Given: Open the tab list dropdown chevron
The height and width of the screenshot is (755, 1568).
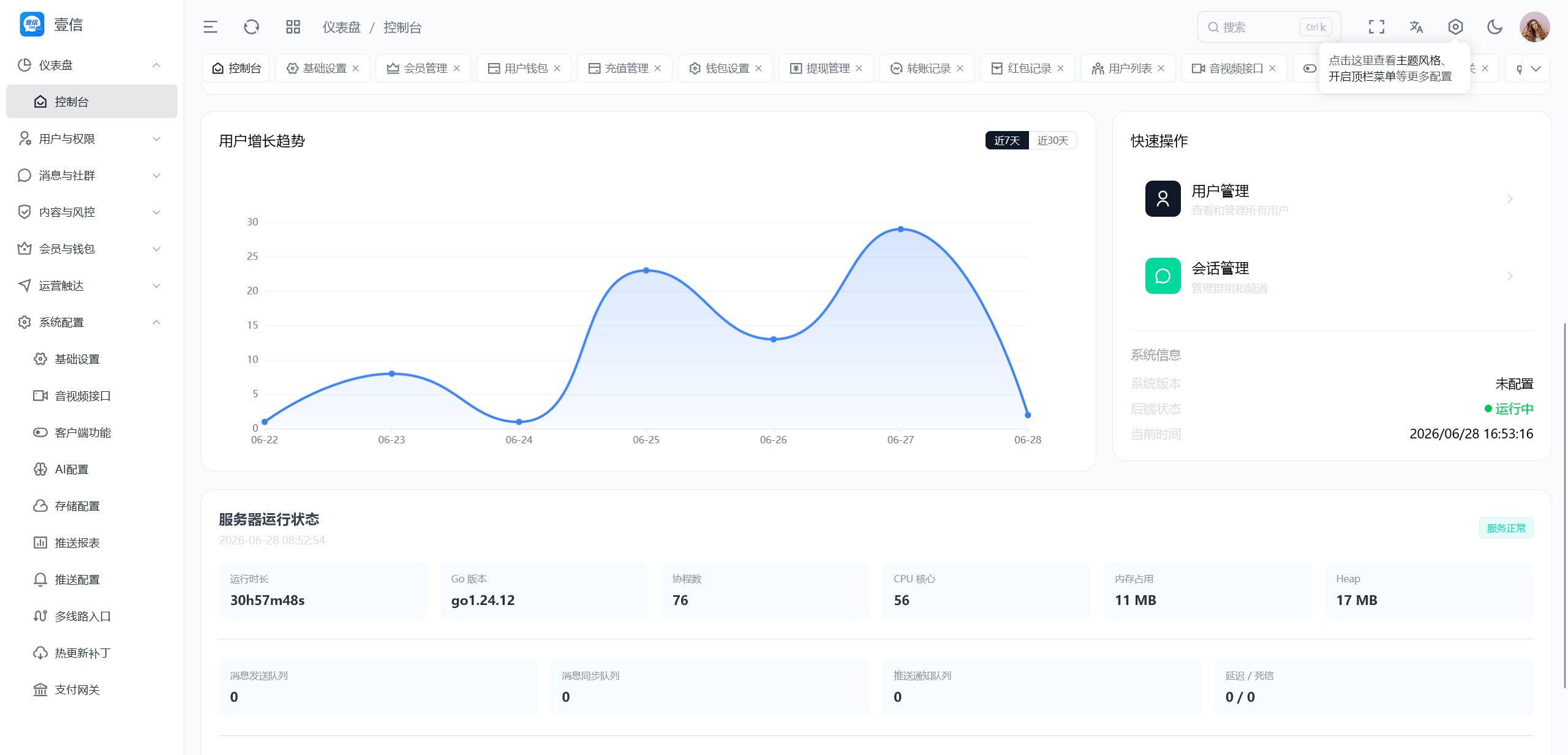Looking at the screenshot, I should click(1536, 69).
